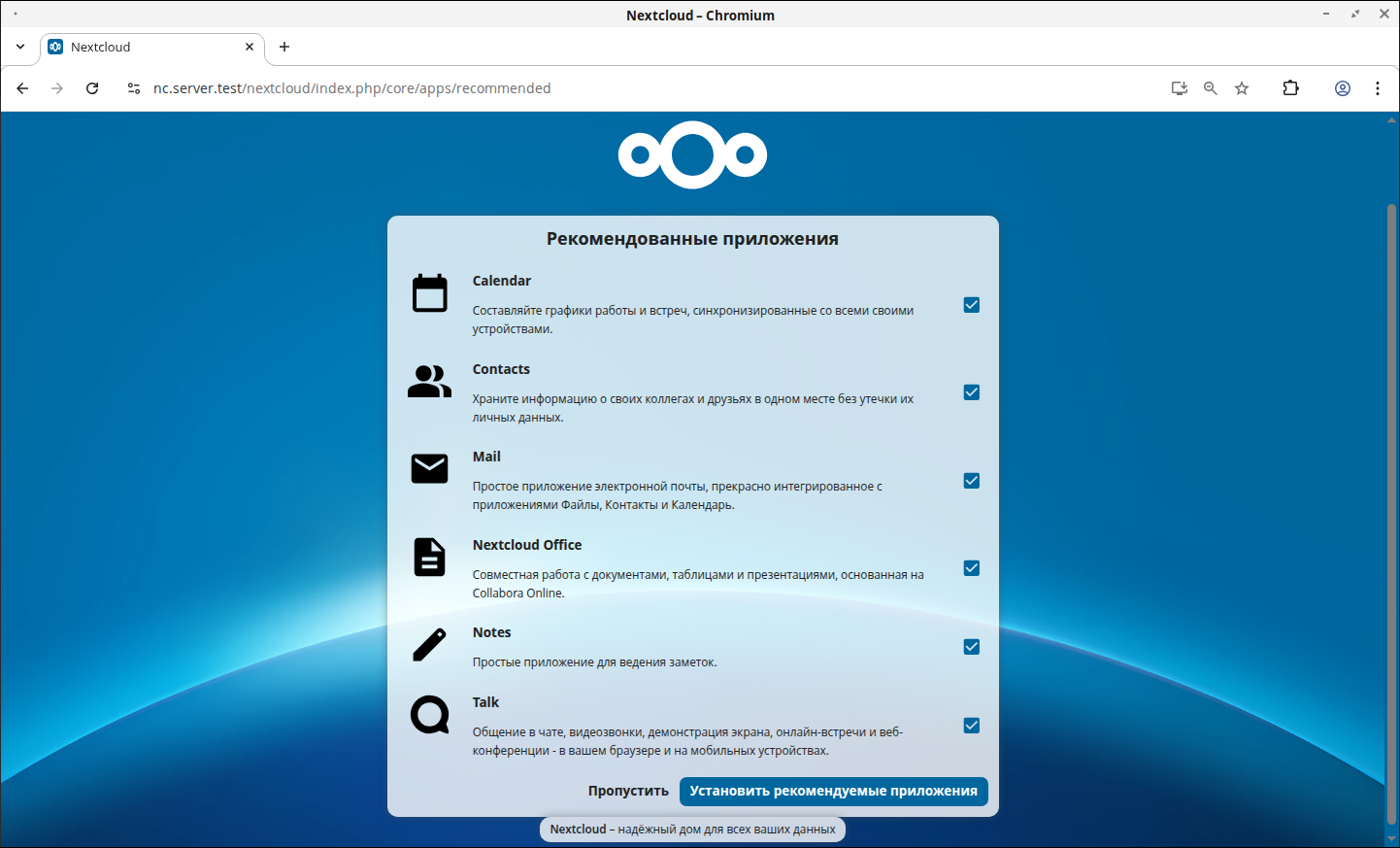Click the Nextcloud logo at top
Screen dimensions: 1400x848
tap(692, 155)
